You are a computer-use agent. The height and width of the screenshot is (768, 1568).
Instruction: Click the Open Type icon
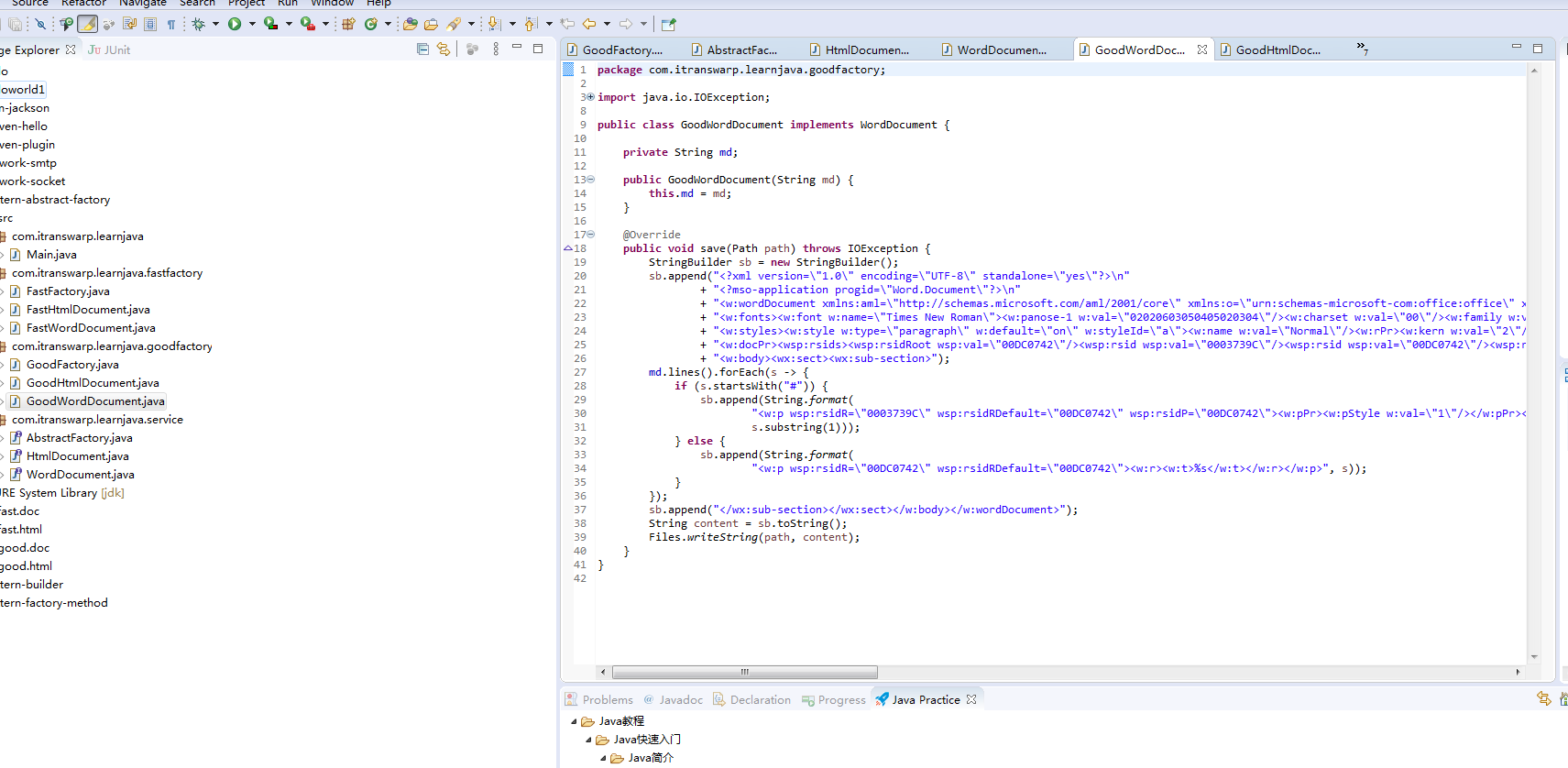tap(411, 24)
